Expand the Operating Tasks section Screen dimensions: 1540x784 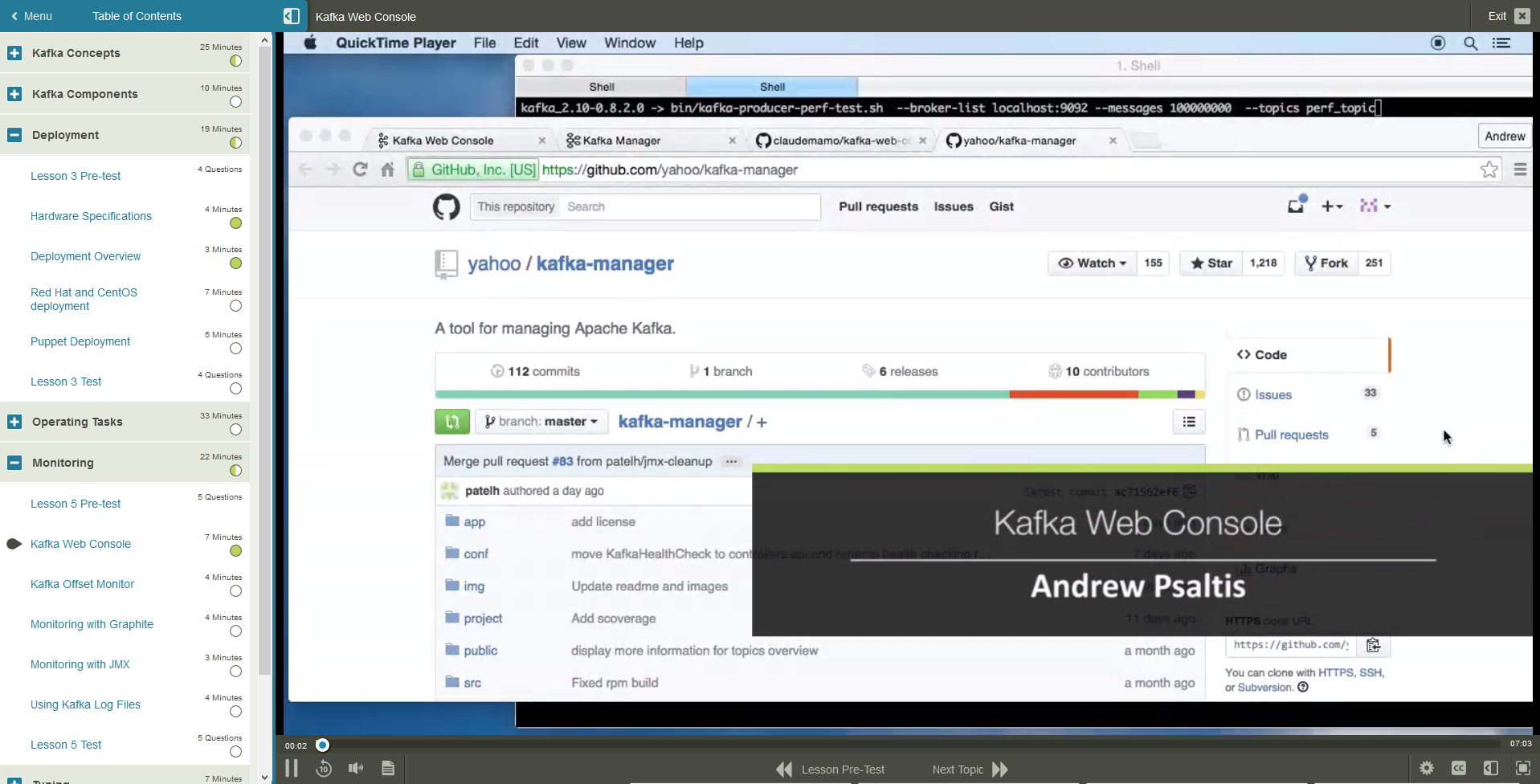[14, 422]
